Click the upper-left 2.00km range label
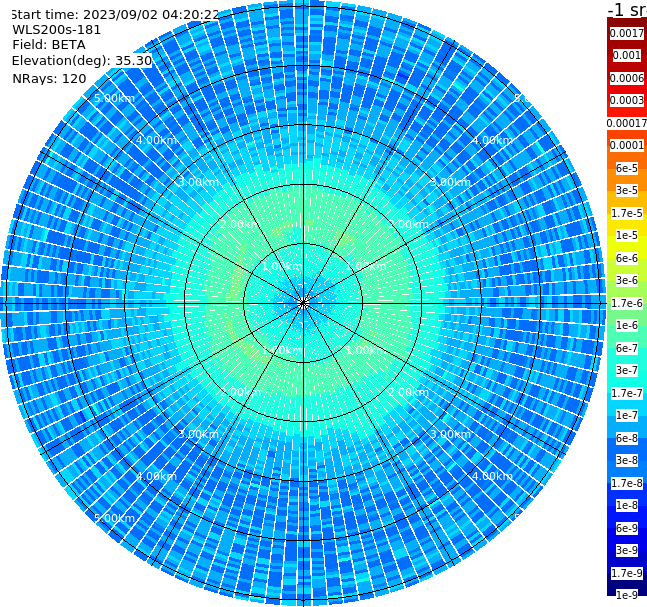 (240, 224)
